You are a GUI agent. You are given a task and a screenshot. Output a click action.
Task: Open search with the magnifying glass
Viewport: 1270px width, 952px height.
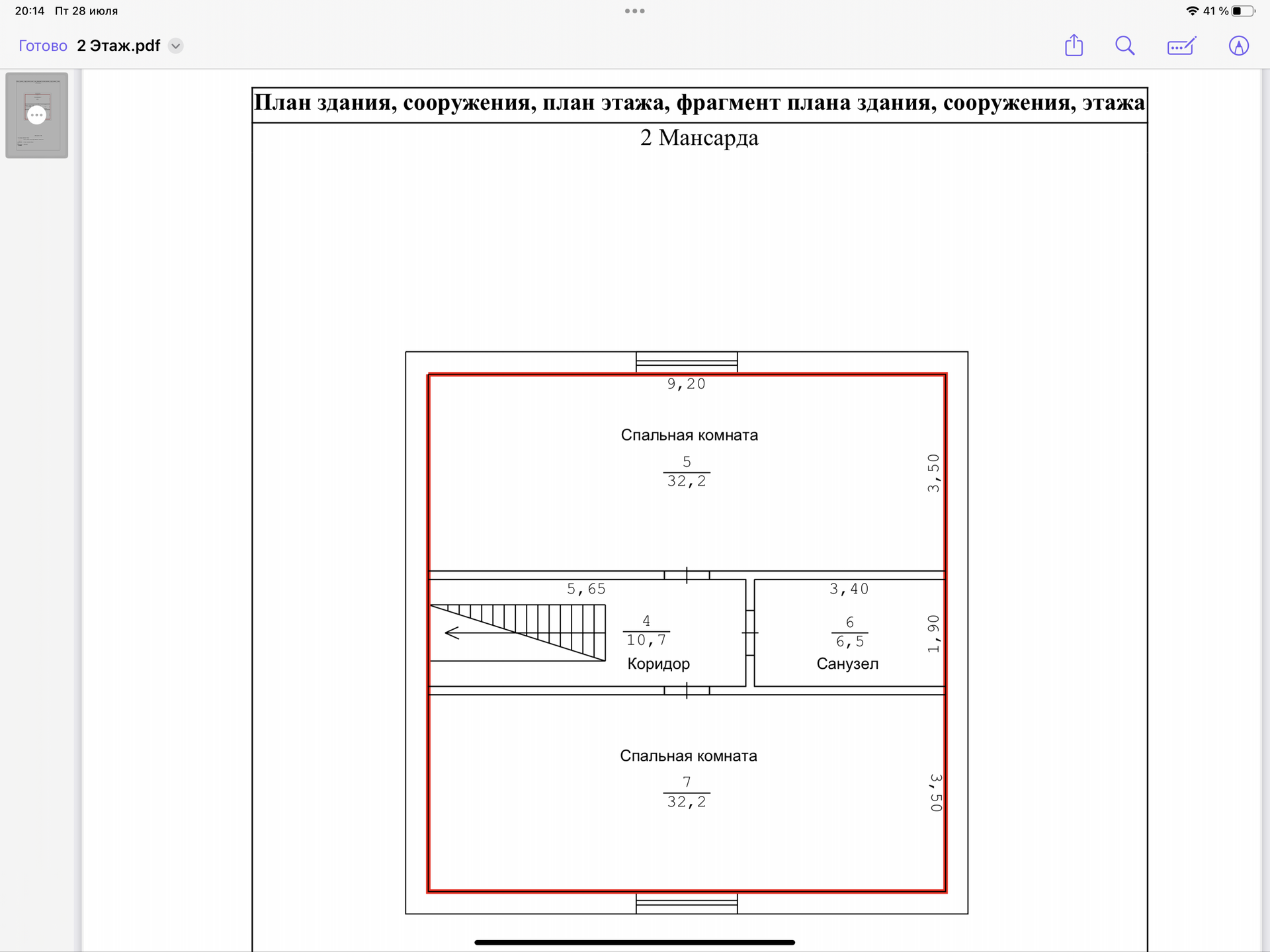(x=1124, y=46)
